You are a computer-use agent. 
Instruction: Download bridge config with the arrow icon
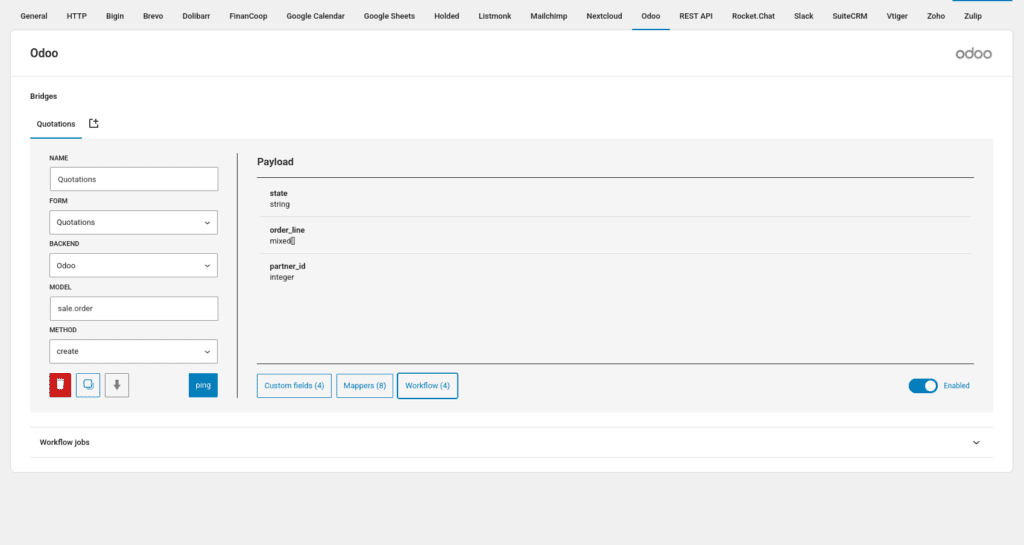[x=117, y=385]
